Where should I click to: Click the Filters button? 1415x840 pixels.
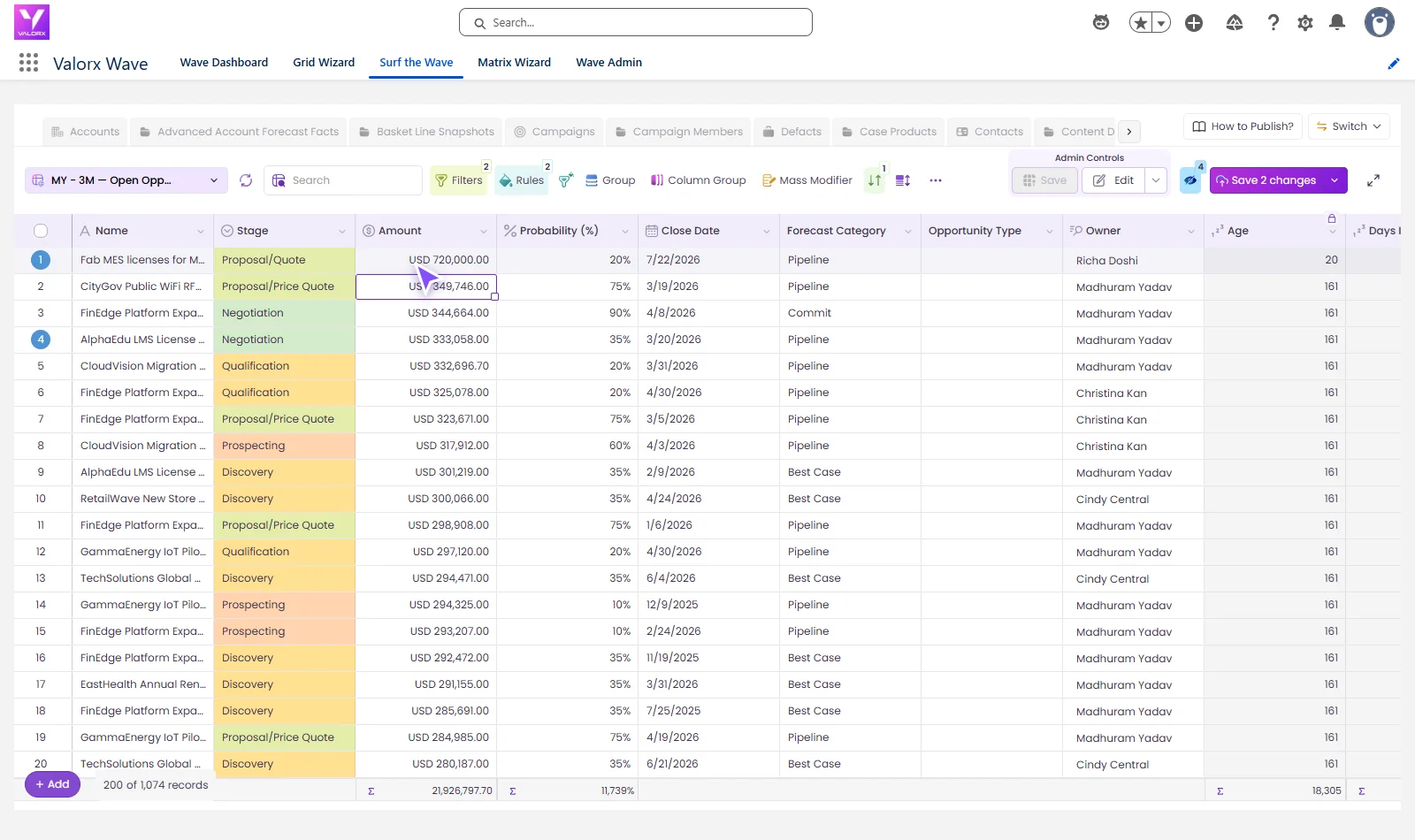click(x=458, y=180)
